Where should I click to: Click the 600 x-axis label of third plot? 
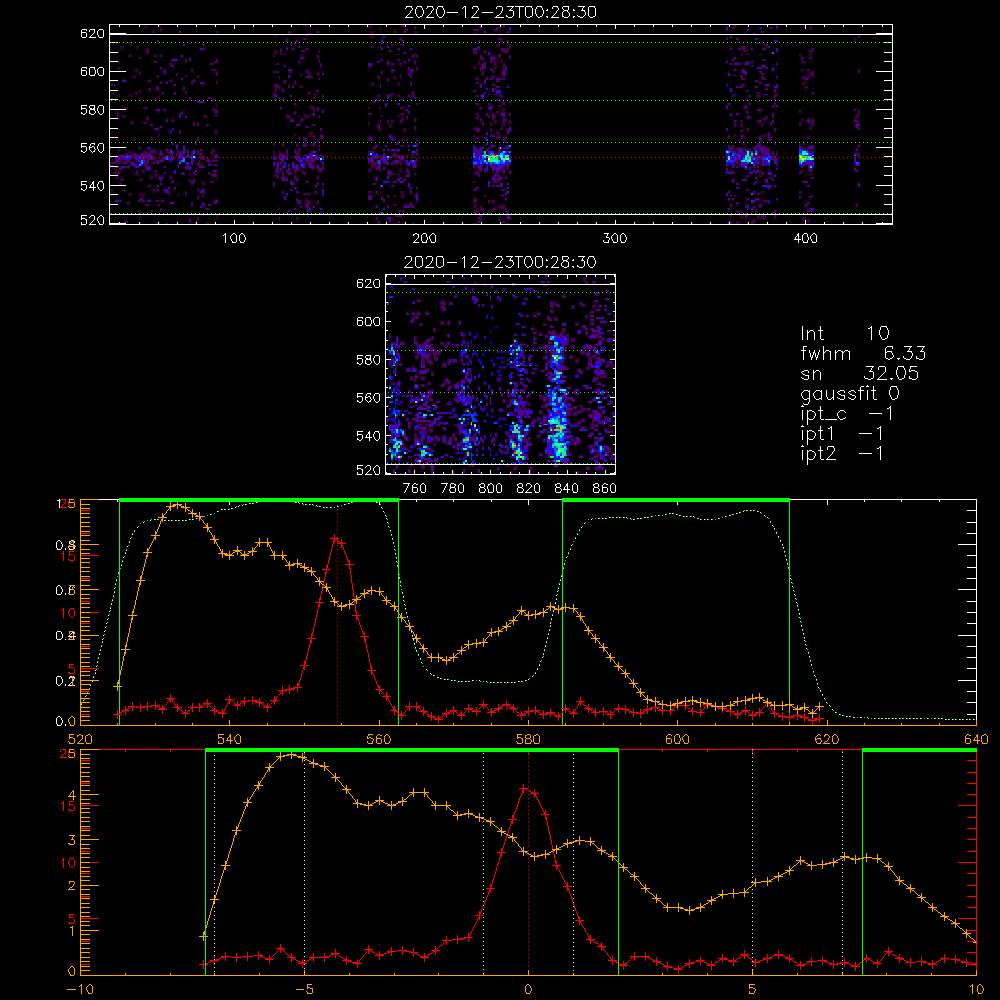(677, 740)
